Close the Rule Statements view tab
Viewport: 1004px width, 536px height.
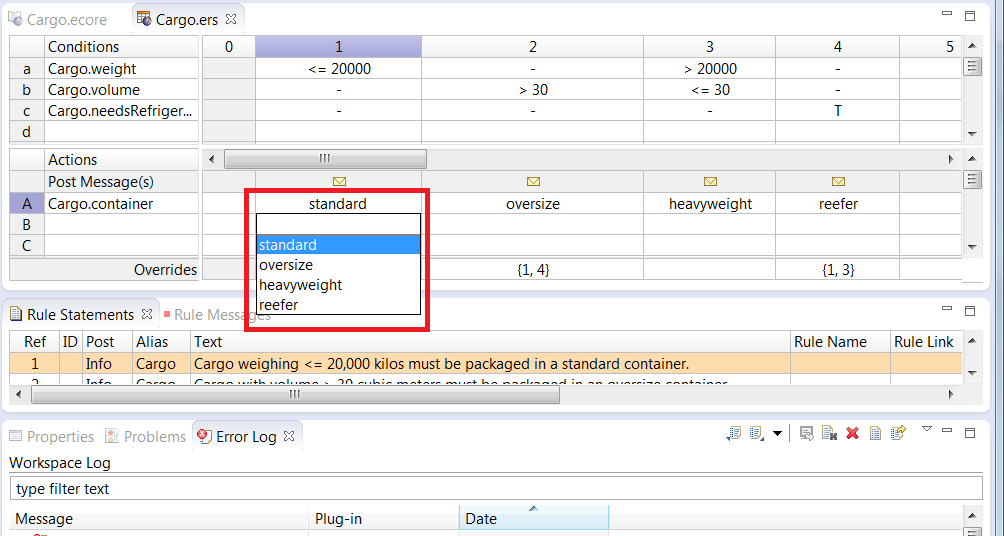(147, 314)
